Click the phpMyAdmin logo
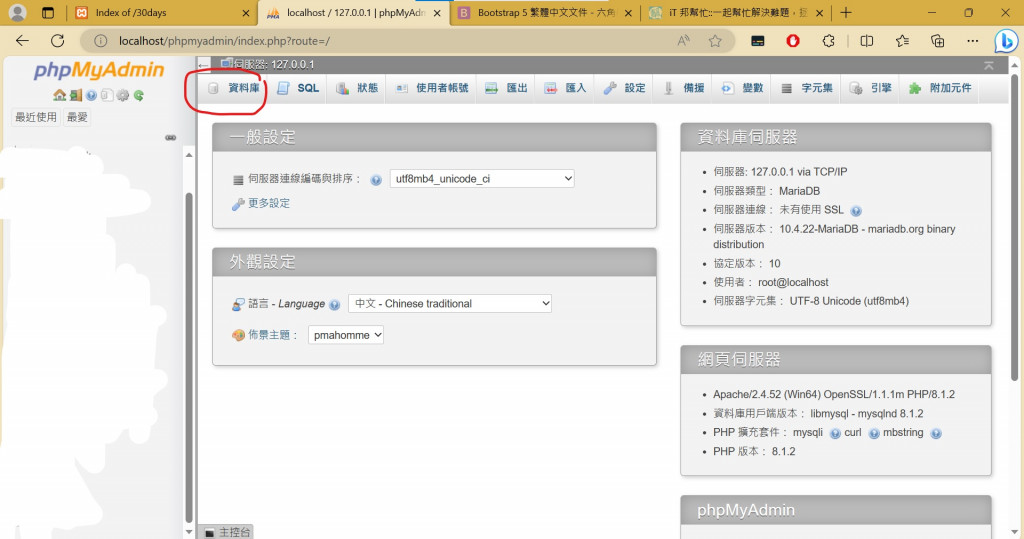This screenshot has height=539, width=1024. click(99, 70)
